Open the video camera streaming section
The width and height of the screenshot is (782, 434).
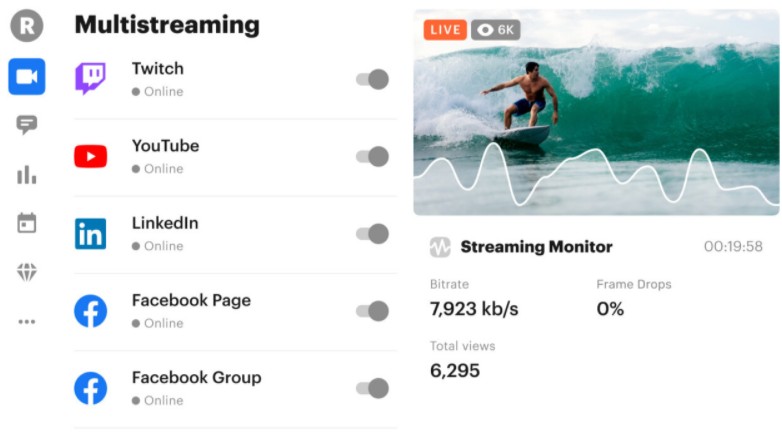[x=27, y=77]
